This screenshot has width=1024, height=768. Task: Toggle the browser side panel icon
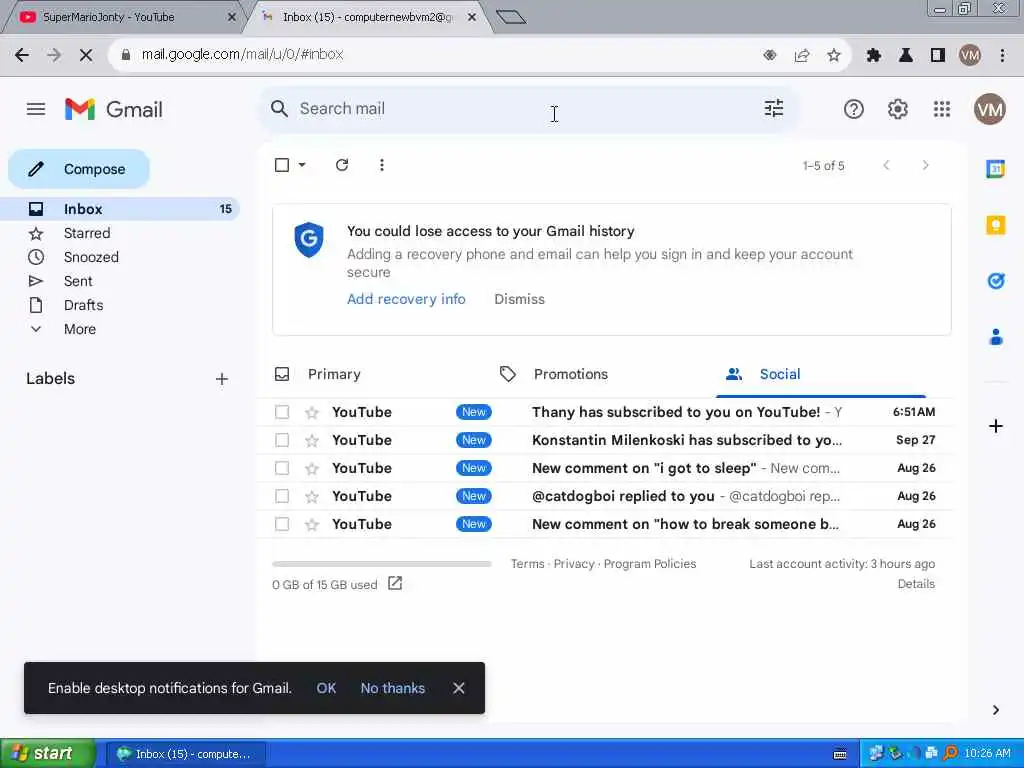(x=938, y=55)
